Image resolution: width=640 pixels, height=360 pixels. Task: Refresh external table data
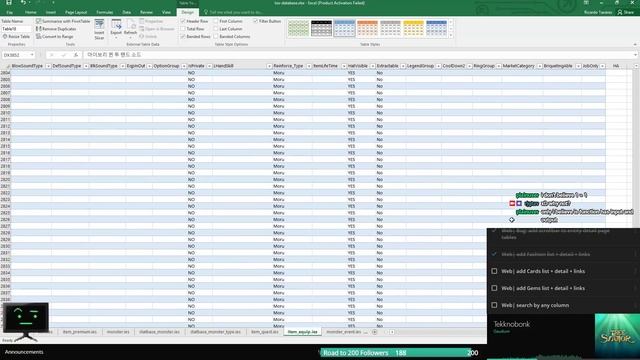(x=130, y=29)
